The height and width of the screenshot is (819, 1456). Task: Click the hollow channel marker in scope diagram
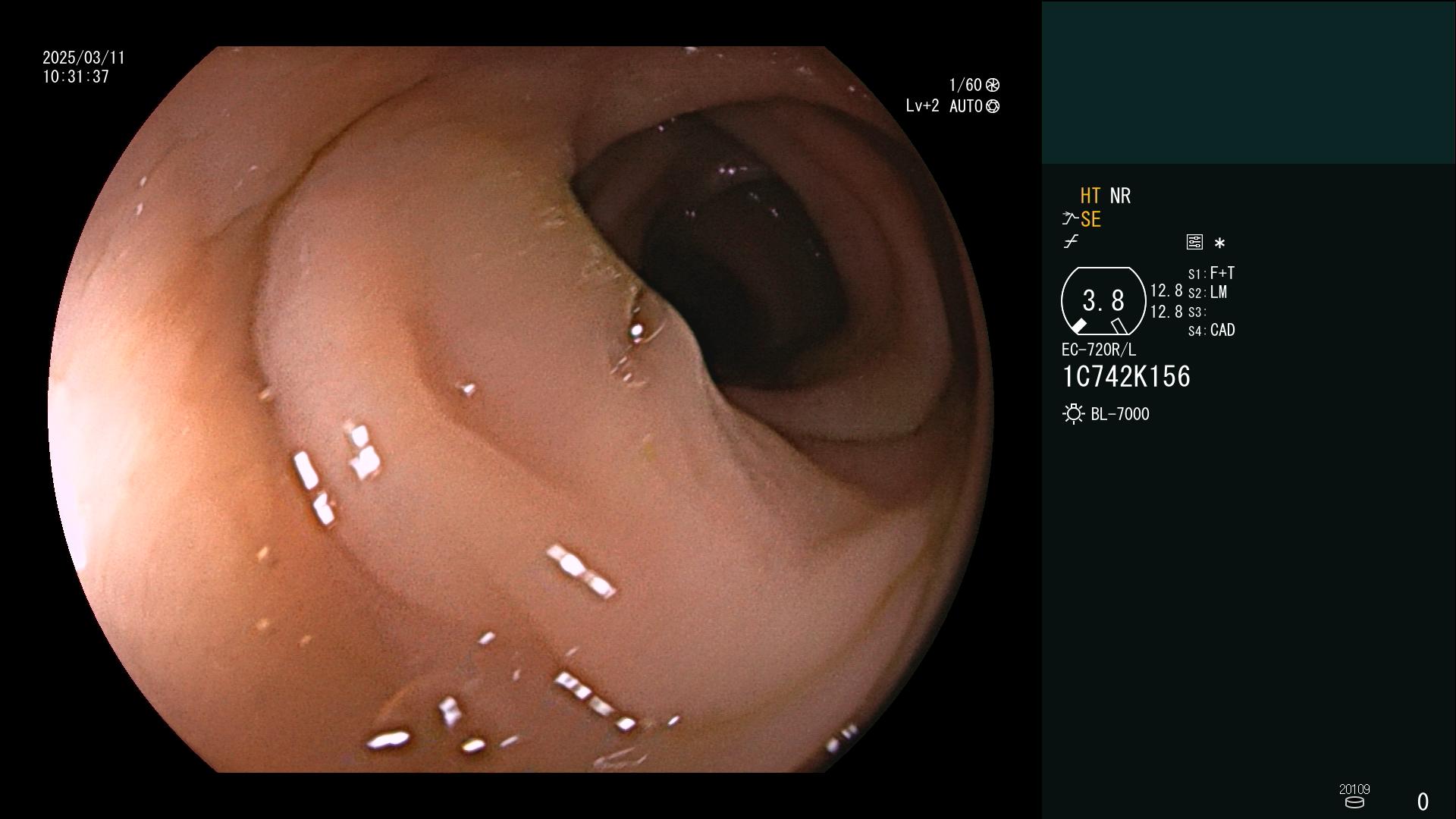coord(1119,326)
